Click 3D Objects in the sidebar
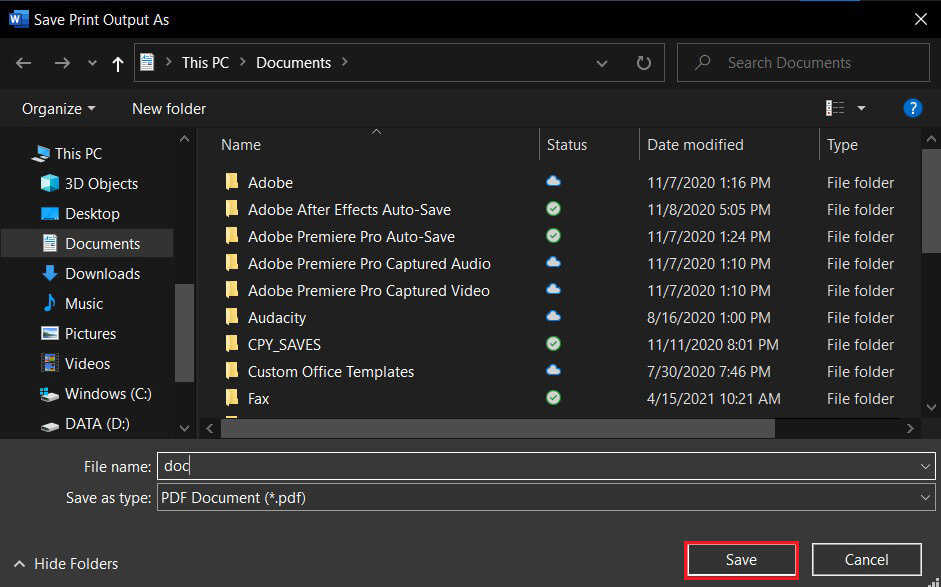Viewport: 941px width, 587px height. tap(101, 184)
